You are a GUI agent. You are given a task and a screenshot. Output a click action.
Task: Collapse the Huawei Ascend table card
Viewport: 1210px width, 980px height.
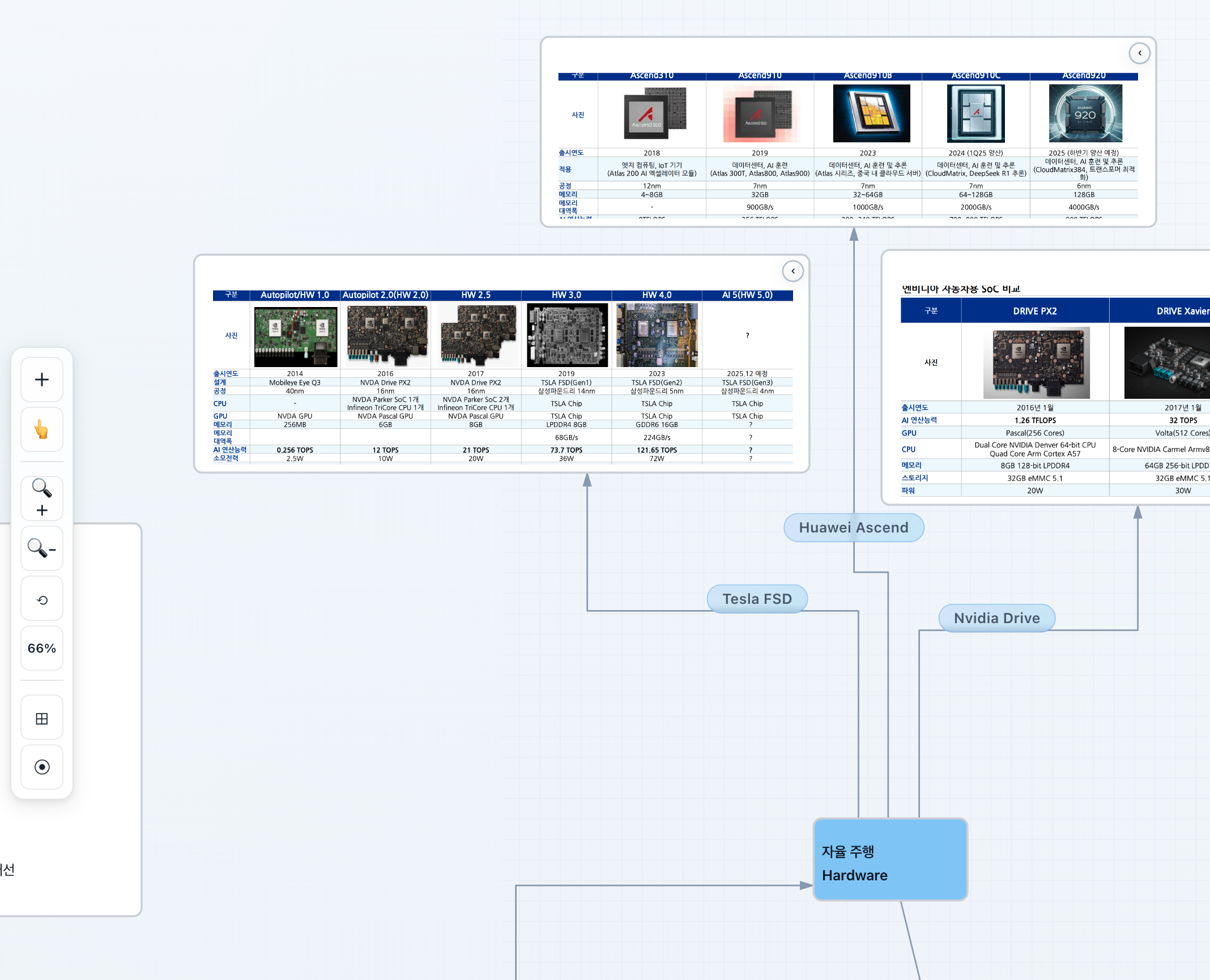[x=1139, y=53]
